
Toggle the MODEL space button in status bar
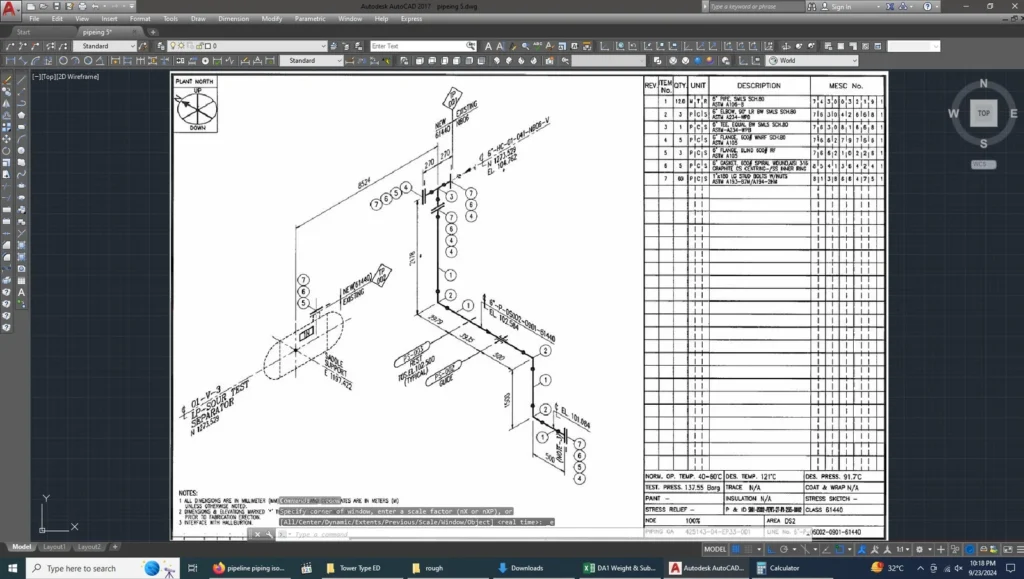[x=715, y=549]
